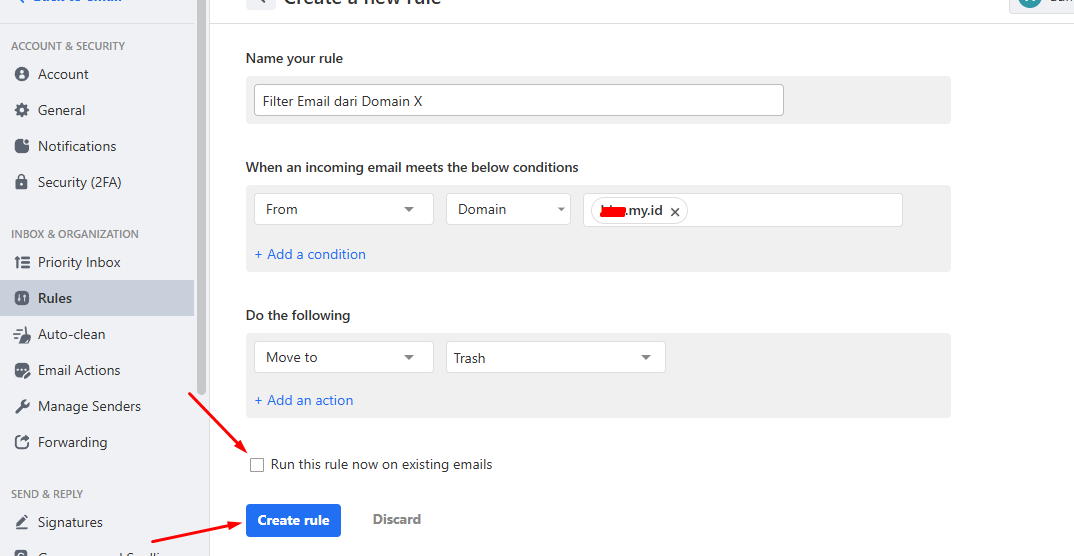Click the Priority Inbox icon
1074x556 pixels.
click(22, 262)
